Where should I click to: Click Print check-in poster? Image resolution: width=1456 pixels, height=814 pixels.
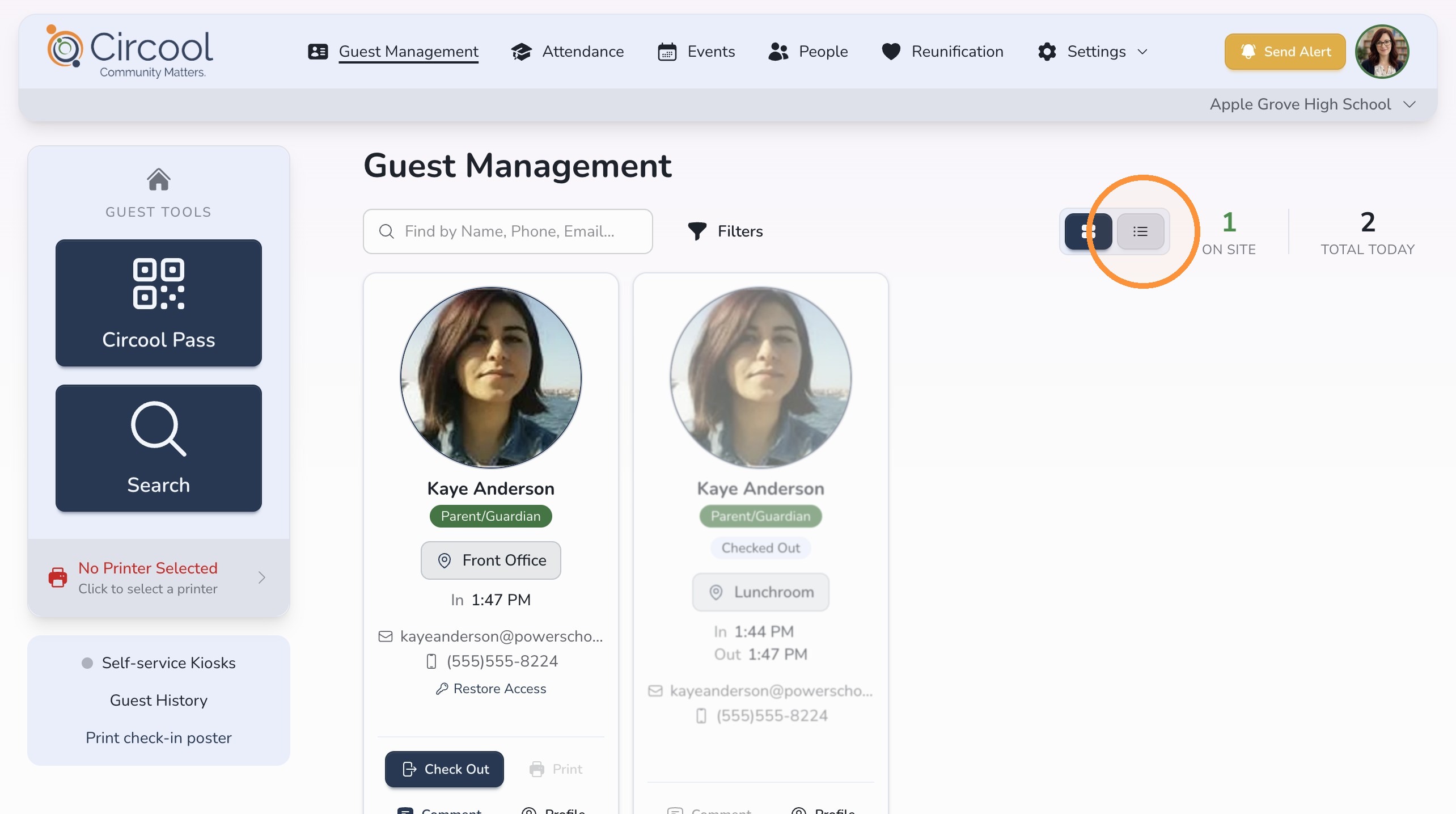[159, 737]
